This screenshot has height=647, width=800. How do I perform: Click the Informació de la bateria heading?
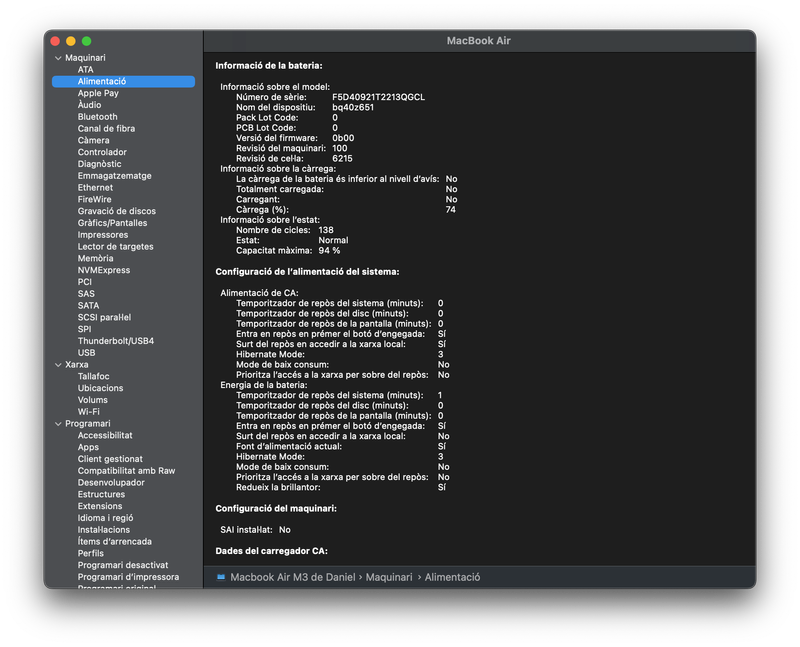[269, 66]
